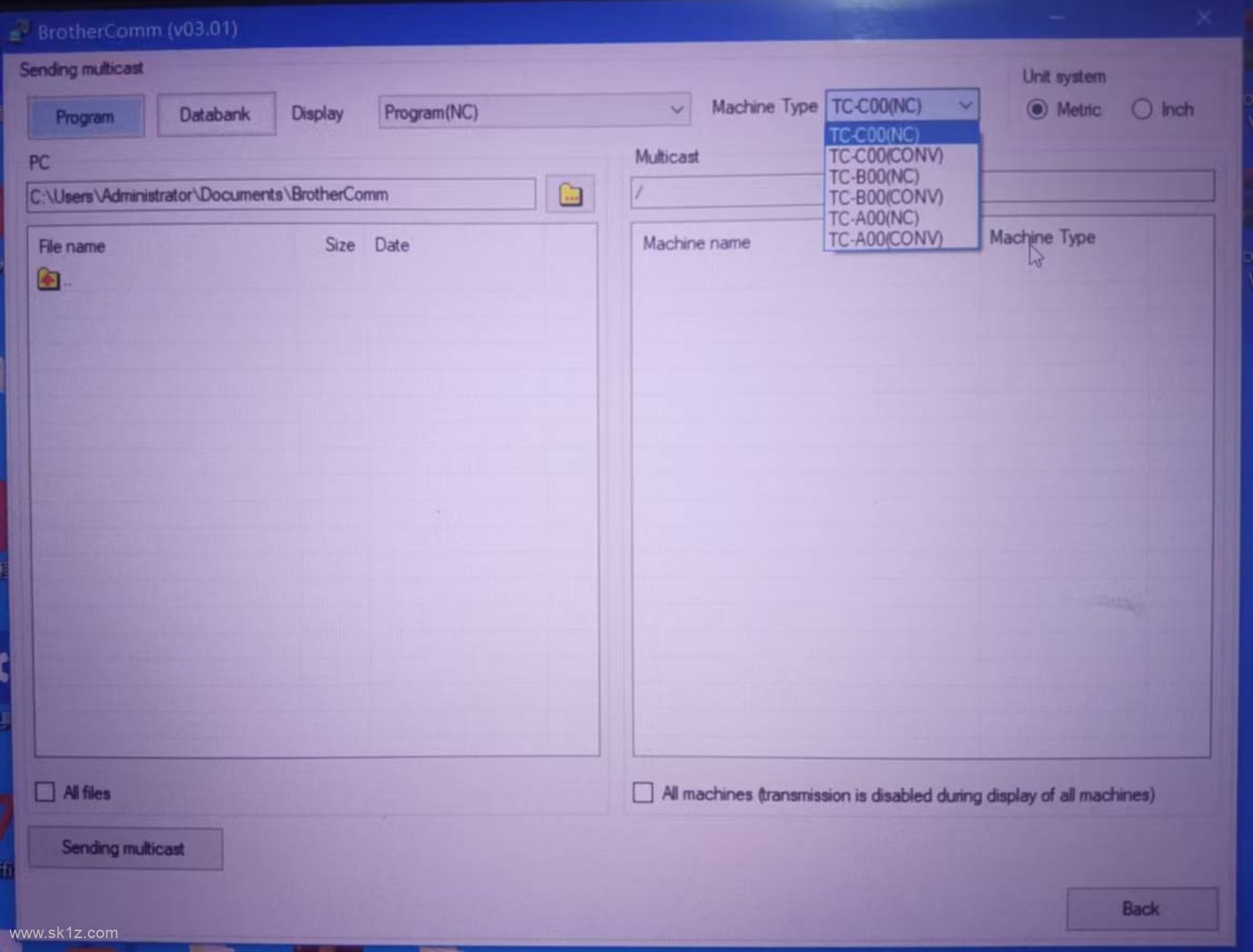Select the Metric unit system
This screenshot has width=1253, height=952.
pyautogui.click(x=1063, y=110)
